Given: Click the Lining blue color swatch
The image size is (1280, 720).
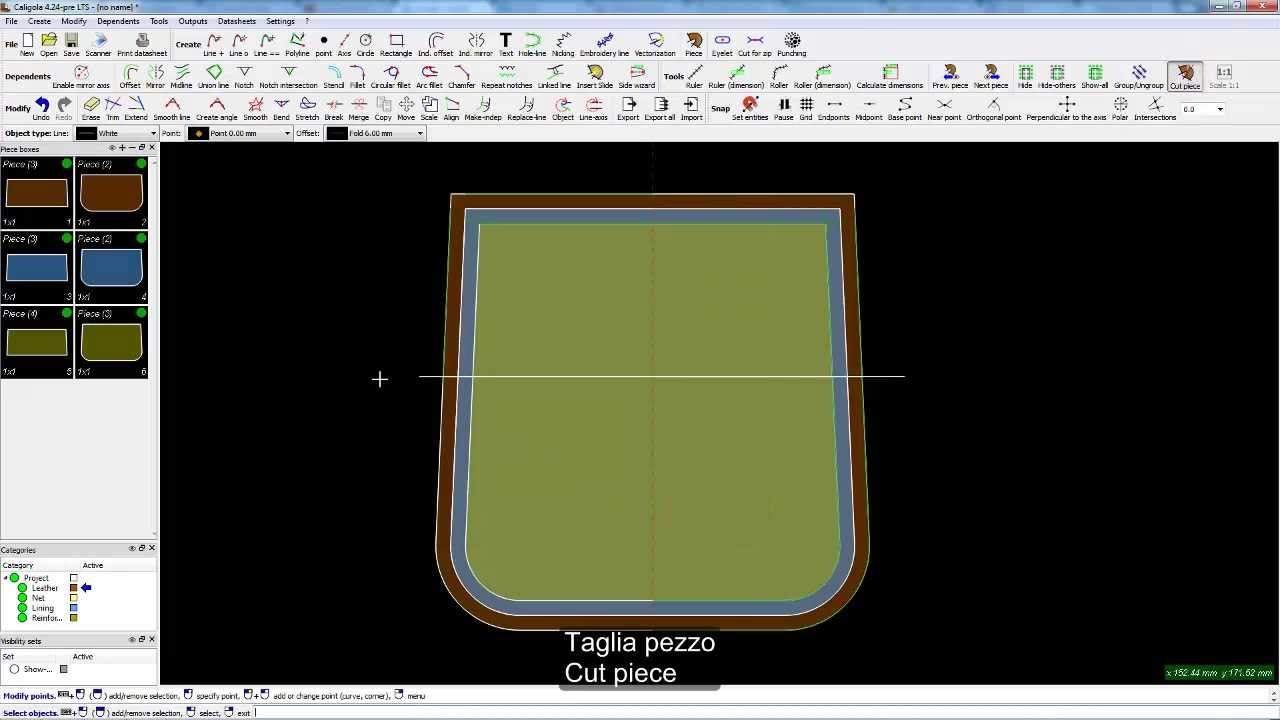Looking at the screenshot, I should [x=73, y=608].
